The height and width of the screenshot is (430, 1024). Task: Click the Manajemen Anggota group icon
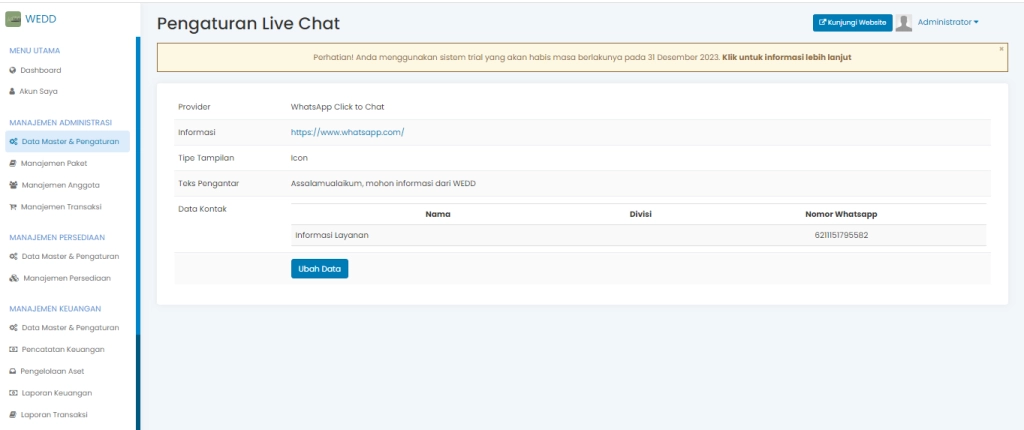12,184
